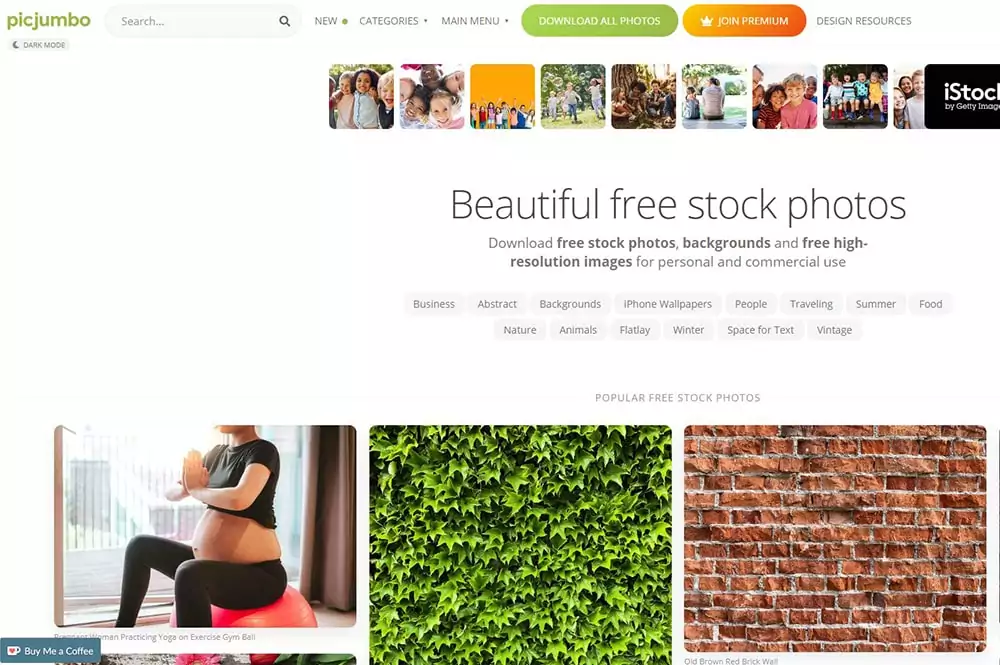This screenshot has height=665, width=1000.
Task: Click the crown icon on Join Premium
Action: point(706,21)
